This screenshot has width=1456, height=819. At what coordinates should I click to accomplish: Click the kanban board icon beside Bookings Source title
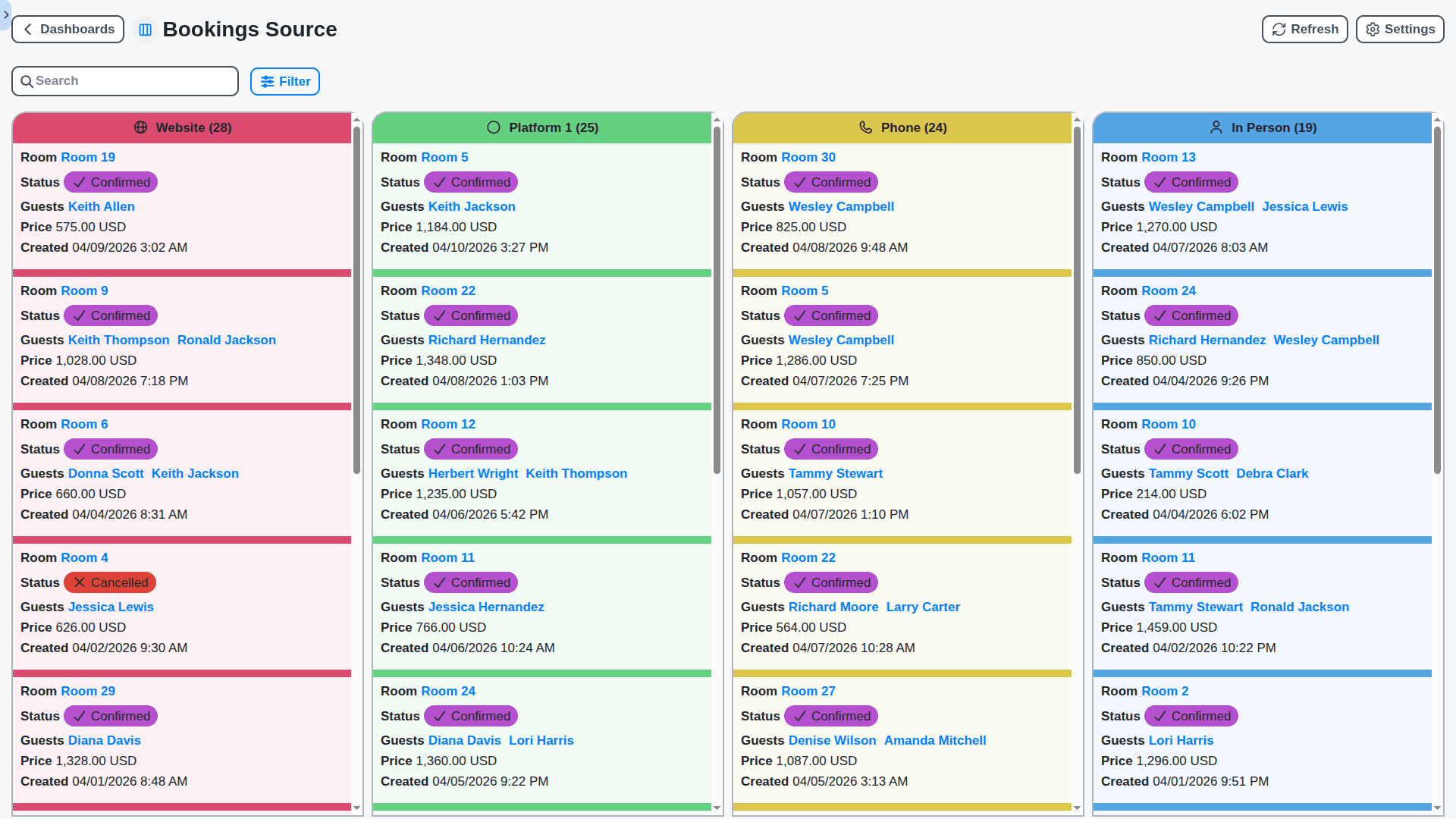(x=145, y=30)
